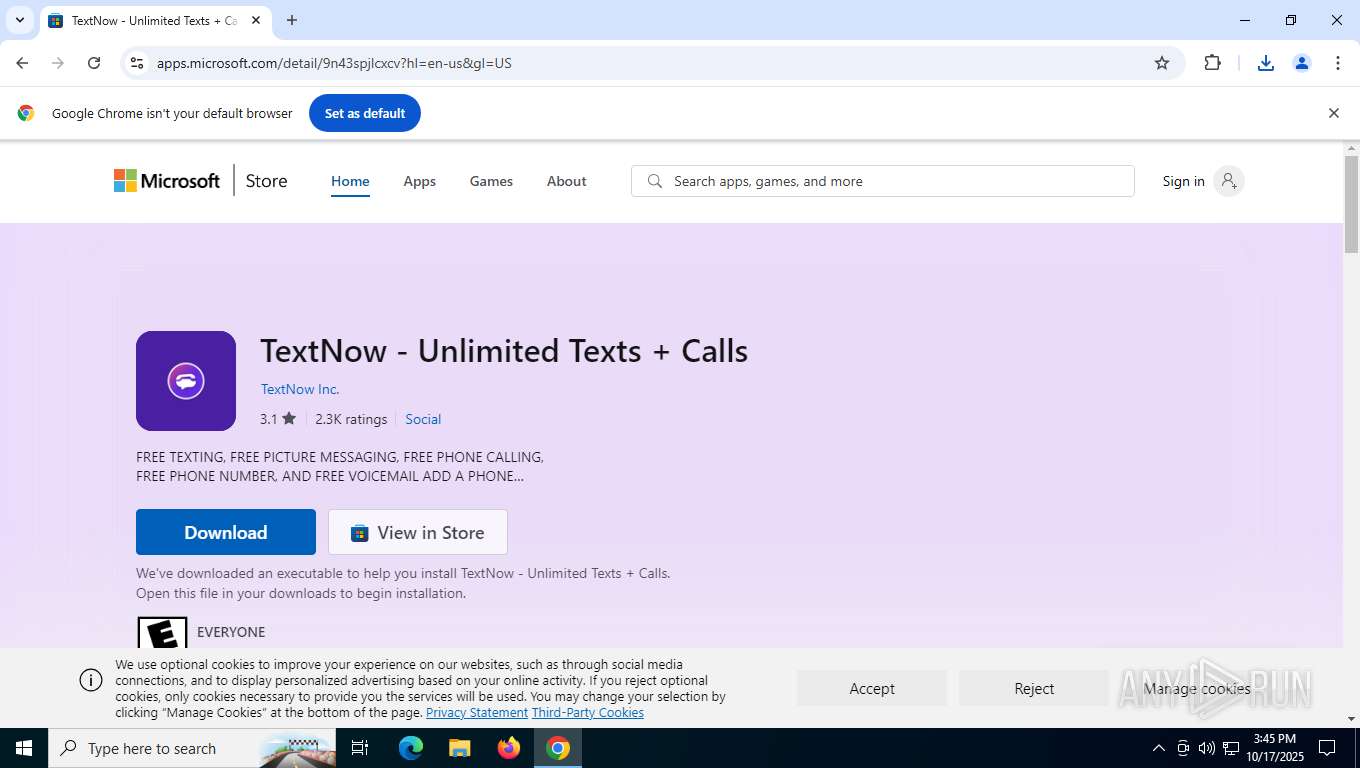Click the Search apps, games field
Image resolution: width=1360 pixels, height=768 pixels.
tap(882, 181)
